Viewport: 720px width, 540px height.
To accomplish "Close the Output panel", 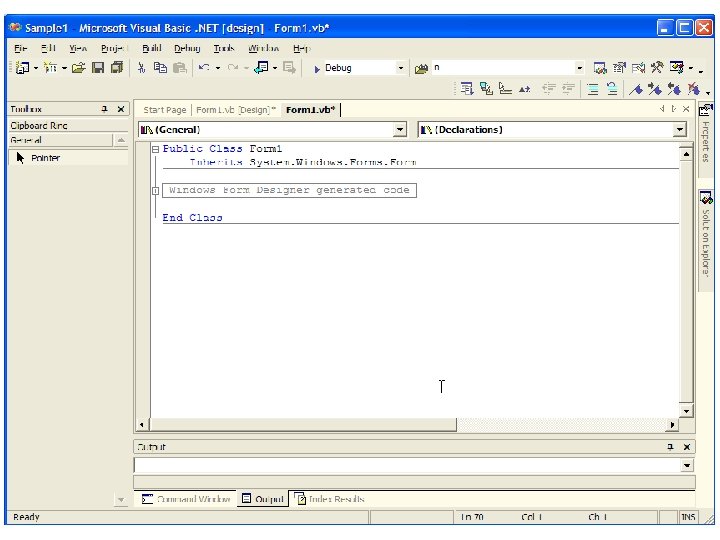I will [687, 447].
